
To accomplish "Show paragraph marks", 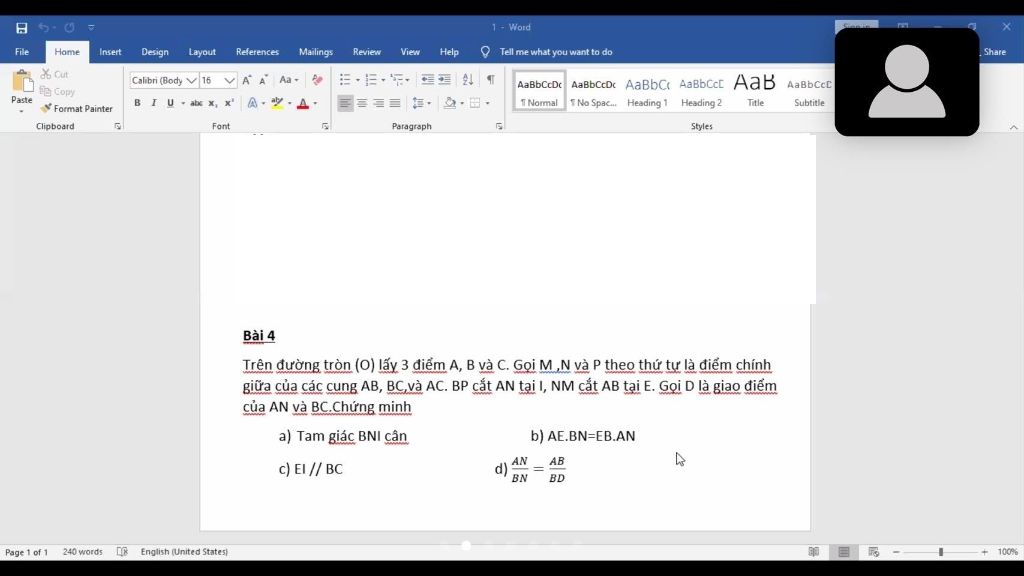I will point(490,80).
